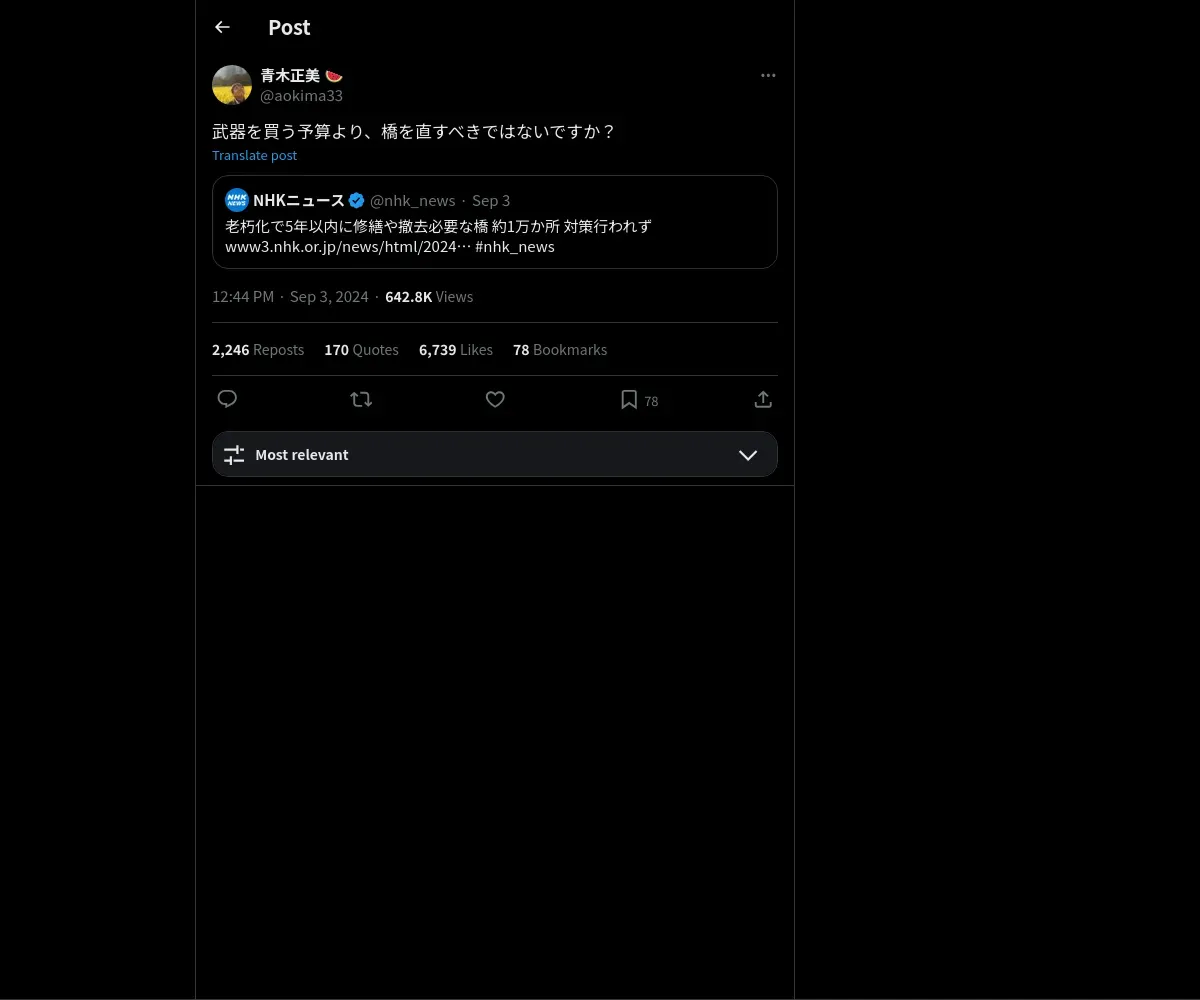Go back using the left arrow icon

coord(222,27)
